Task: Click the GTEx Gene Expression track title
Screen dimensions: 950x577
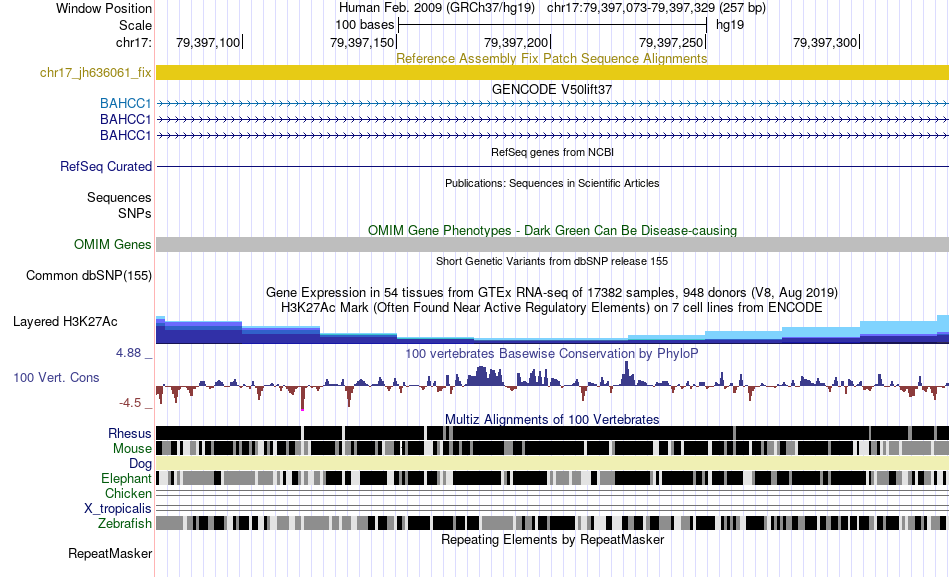Action: pos(552,293)
